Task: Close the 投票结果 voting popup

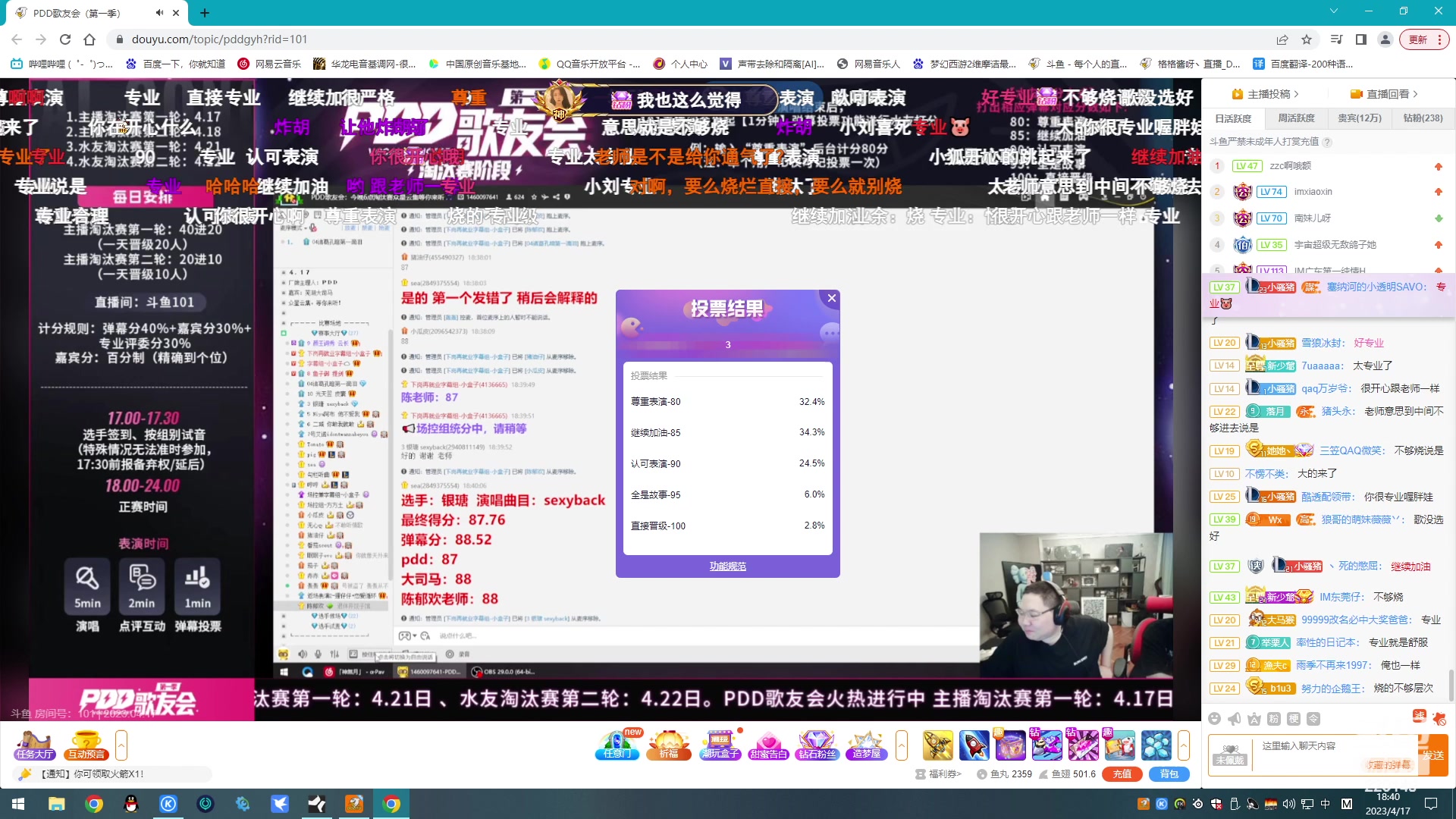Action: pos(832,298)
